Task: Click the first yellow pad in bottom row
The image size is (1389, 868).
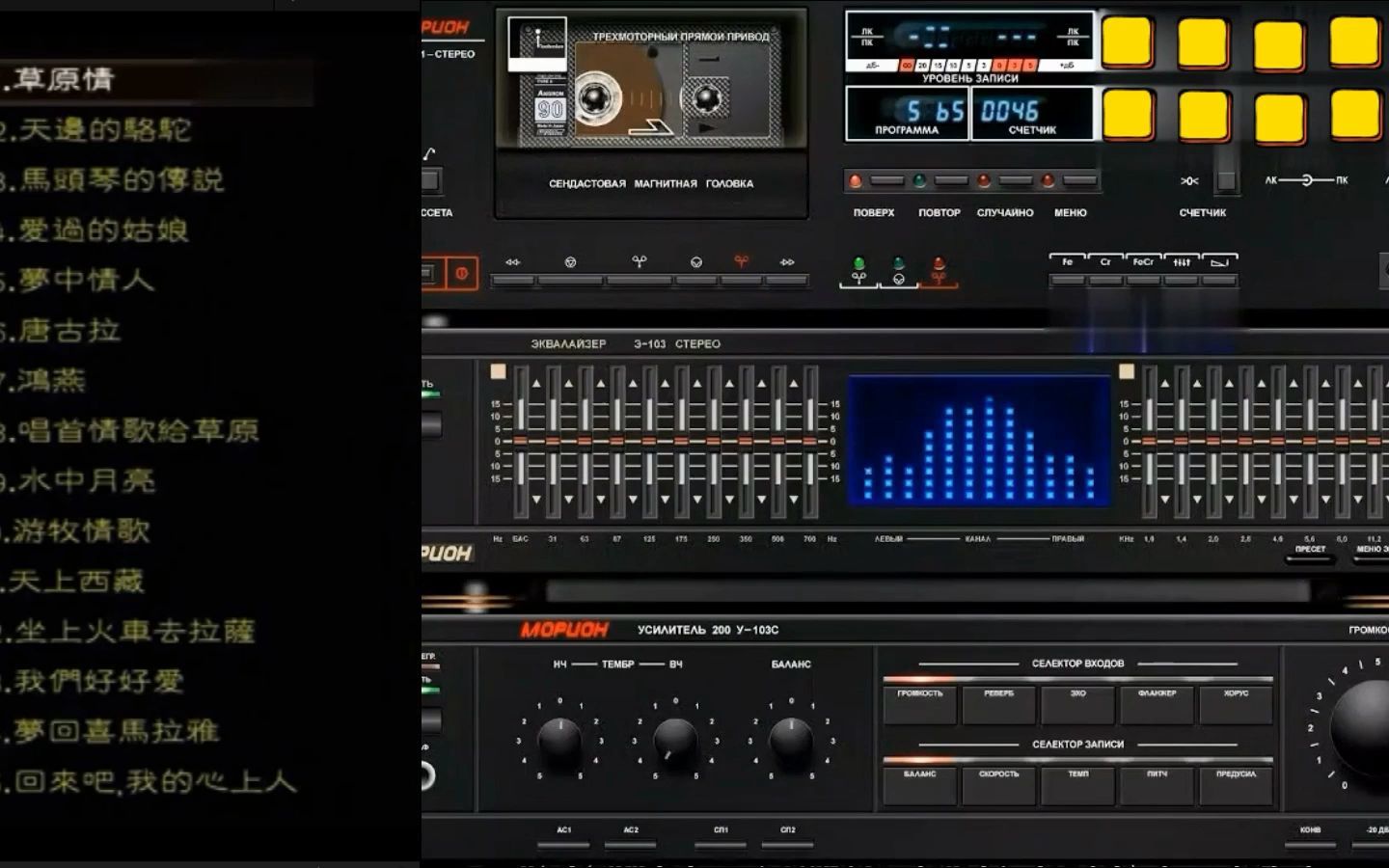Action: (1127, 114)
